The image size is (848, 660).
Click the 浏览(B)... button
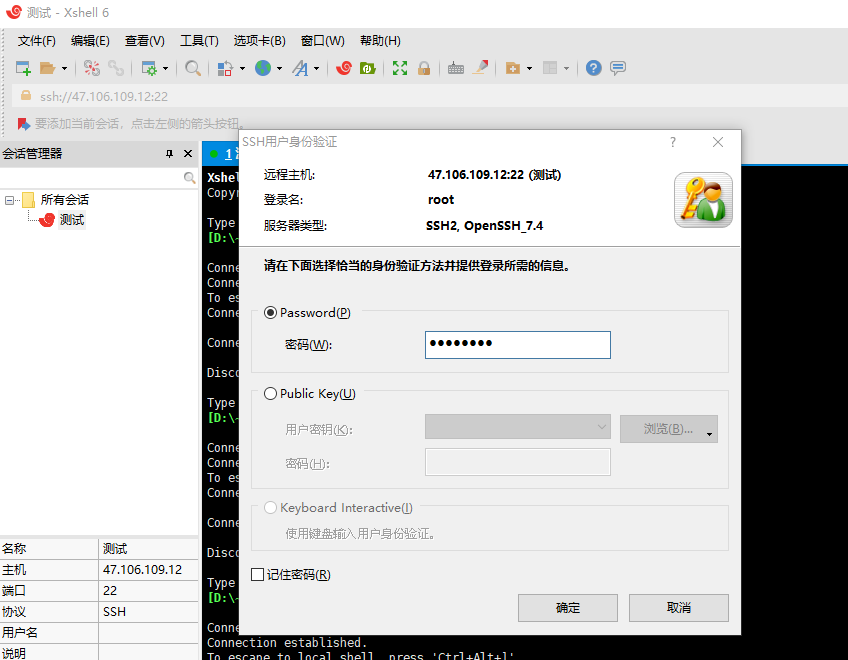(x=668, y=429)
